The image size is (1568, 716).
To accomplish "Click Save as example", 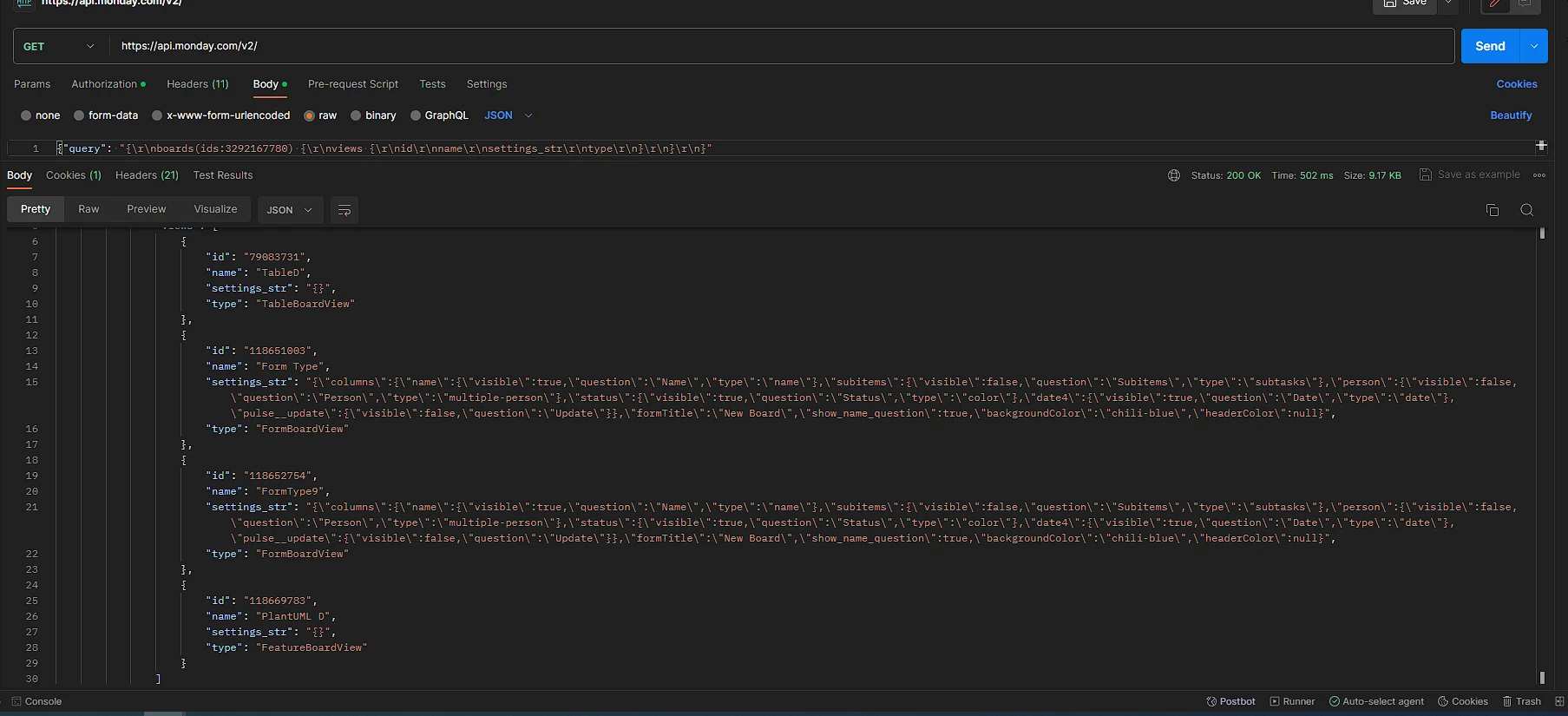I will [1469, 174].
